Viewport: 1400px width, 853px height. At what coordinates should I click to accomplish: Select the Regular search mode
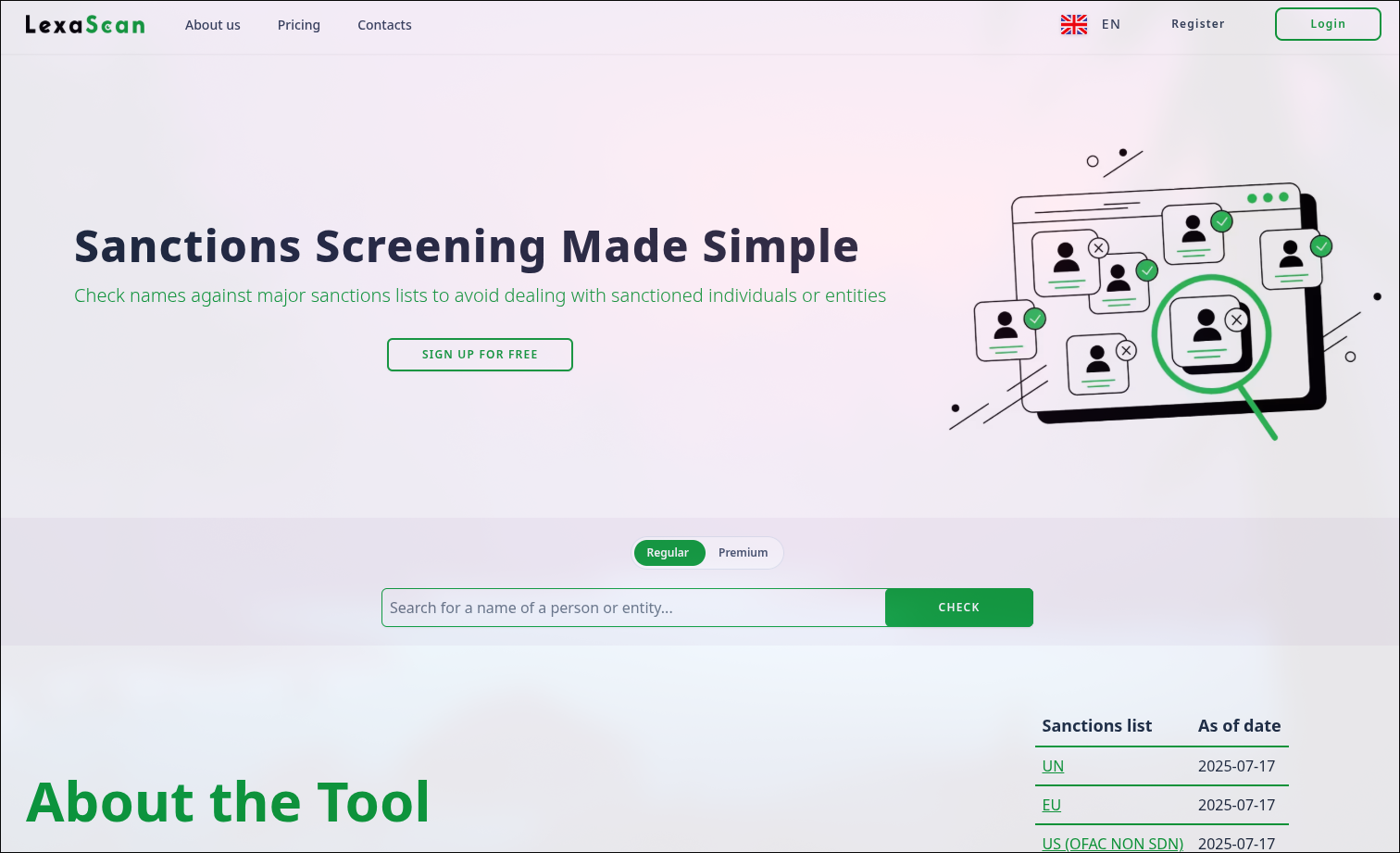668,553
